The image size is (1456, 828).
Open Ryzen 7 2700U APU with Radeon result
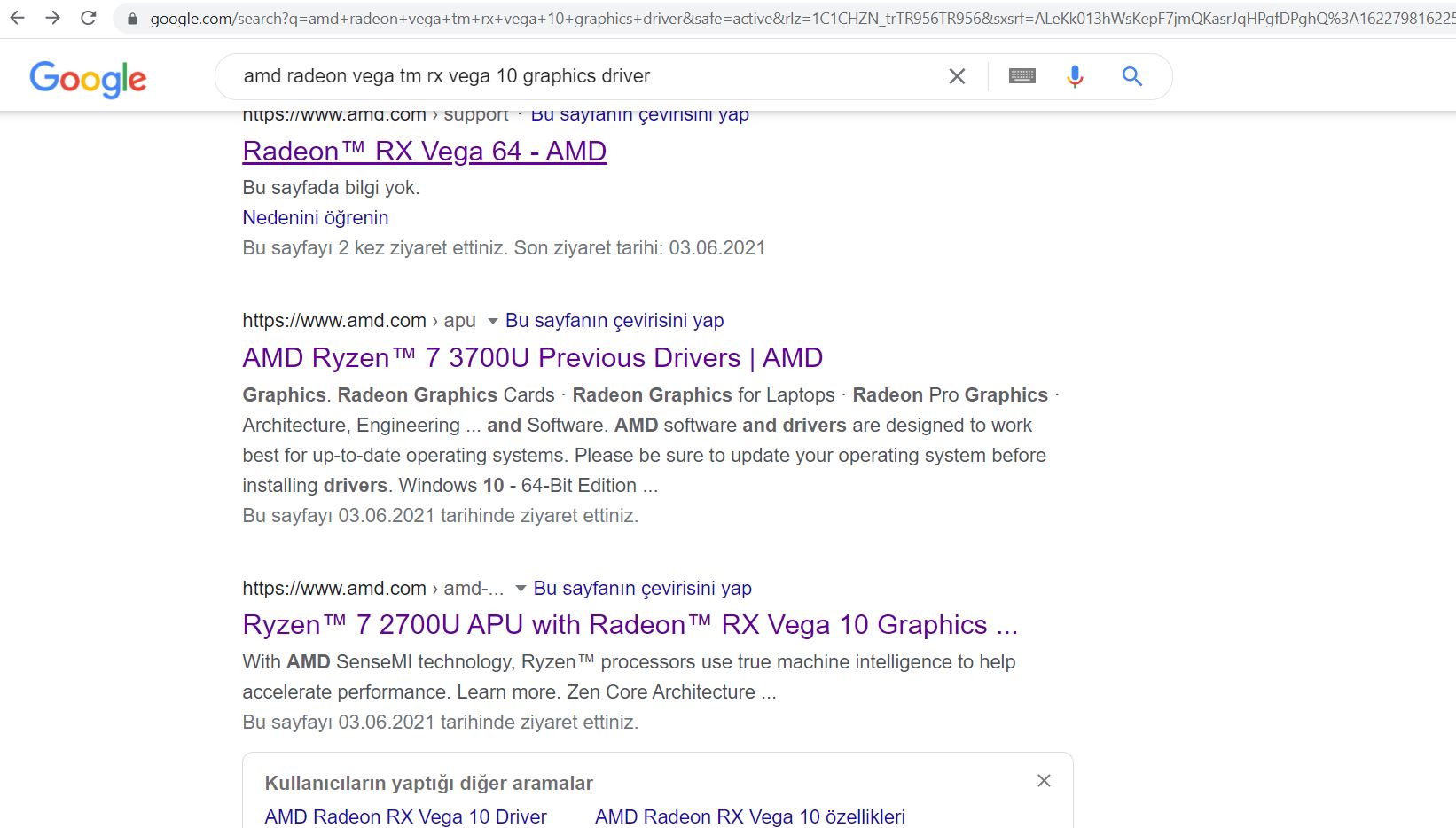point(630,625)
